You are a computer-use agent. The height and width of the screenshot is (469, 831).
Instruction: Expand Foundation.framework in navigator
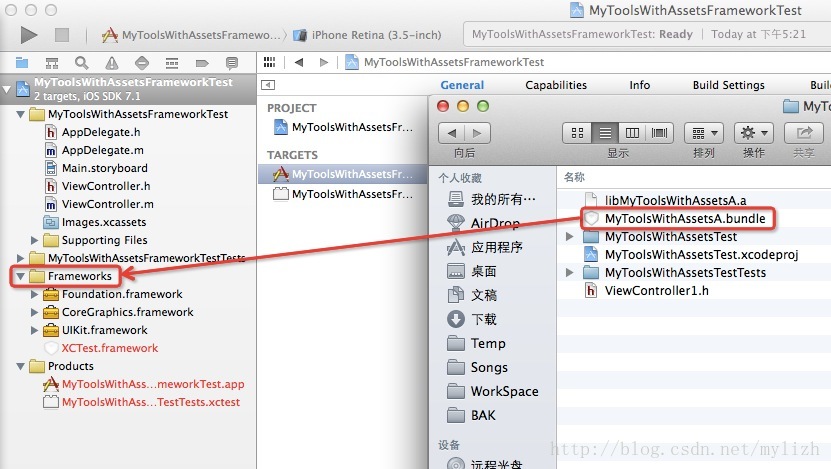[x=34, y=294]
